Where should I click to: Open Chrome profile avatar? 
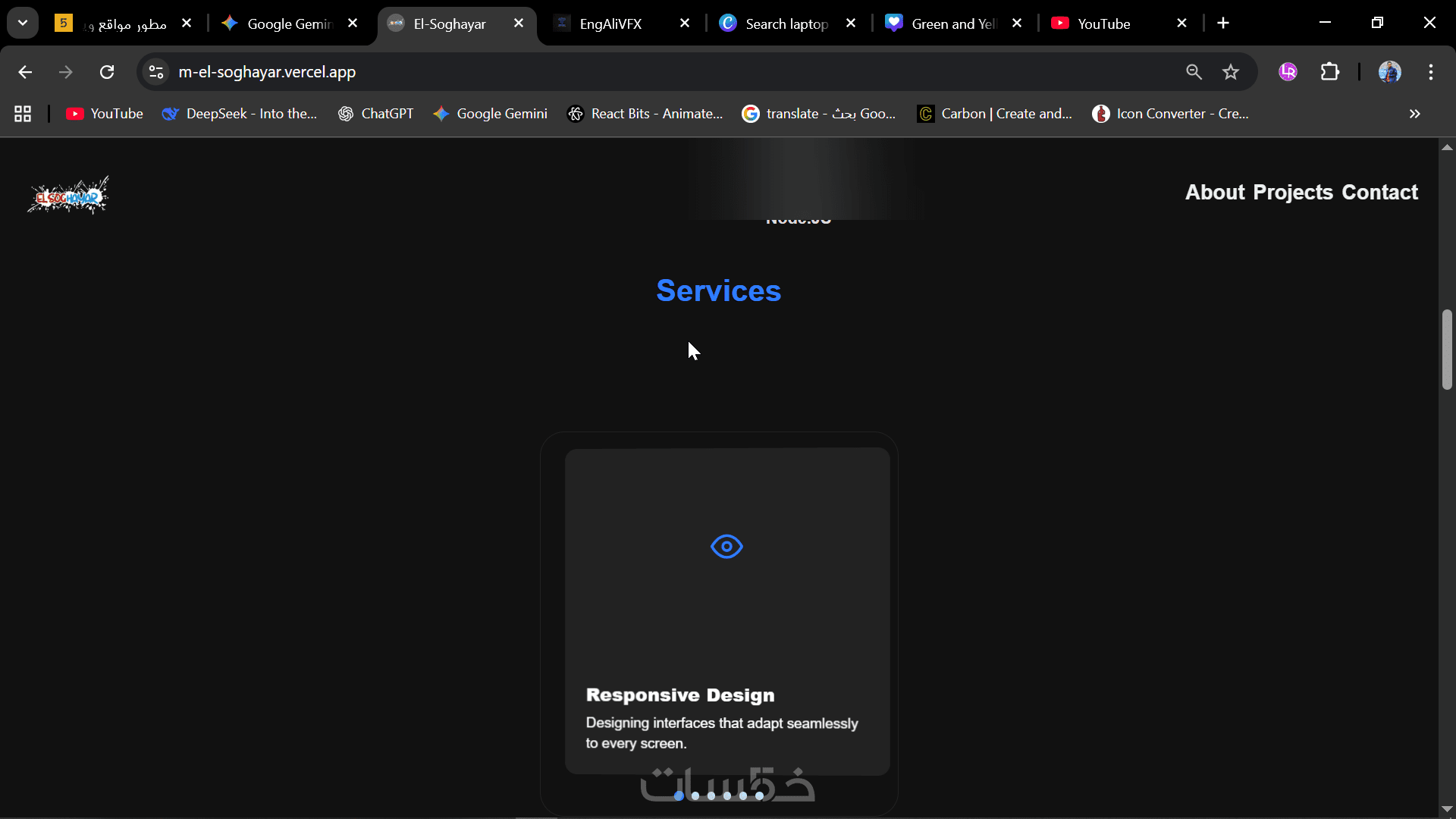(1389, 72)
